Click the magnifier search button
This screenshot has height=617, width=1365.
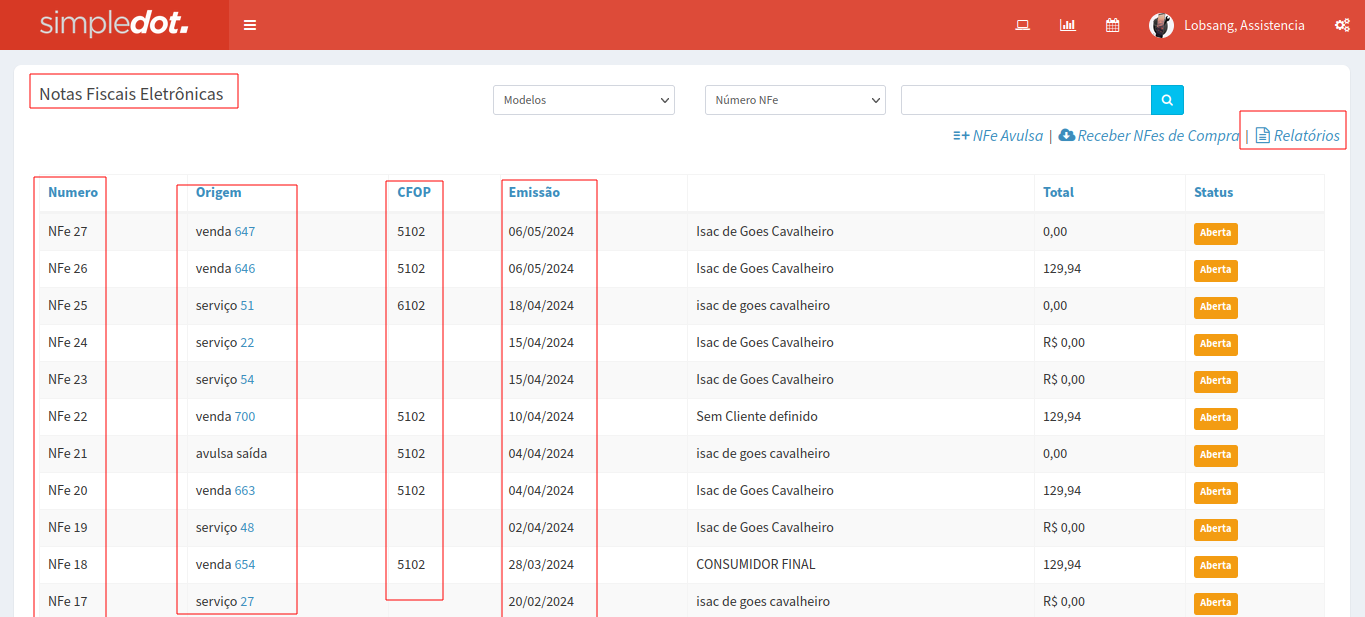tap(1167, 100)
